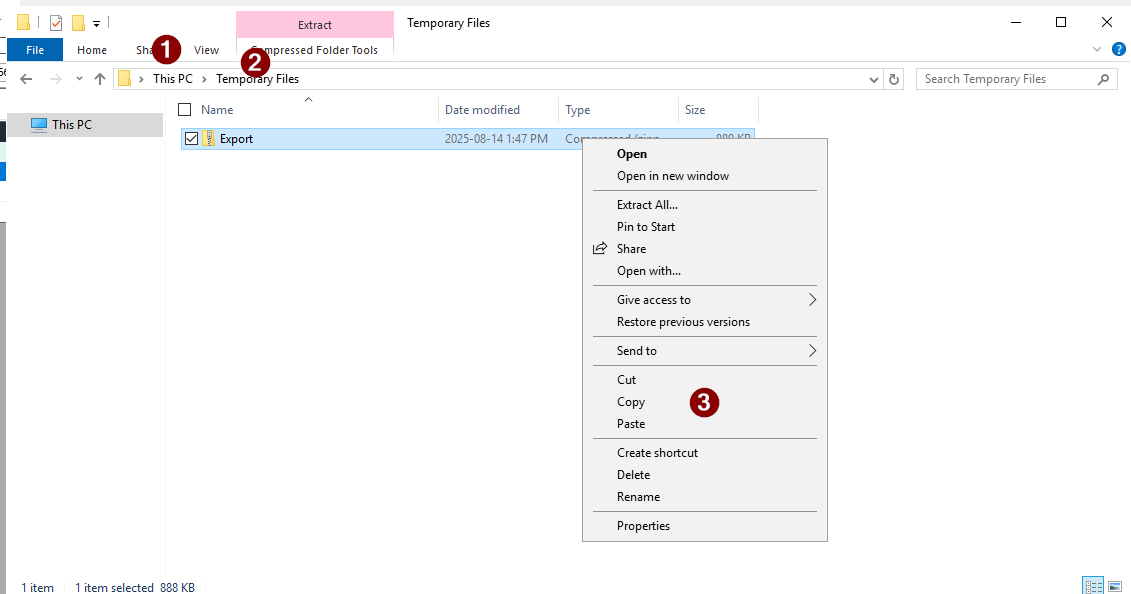Refresh the Temporary Files folder view

894,79
